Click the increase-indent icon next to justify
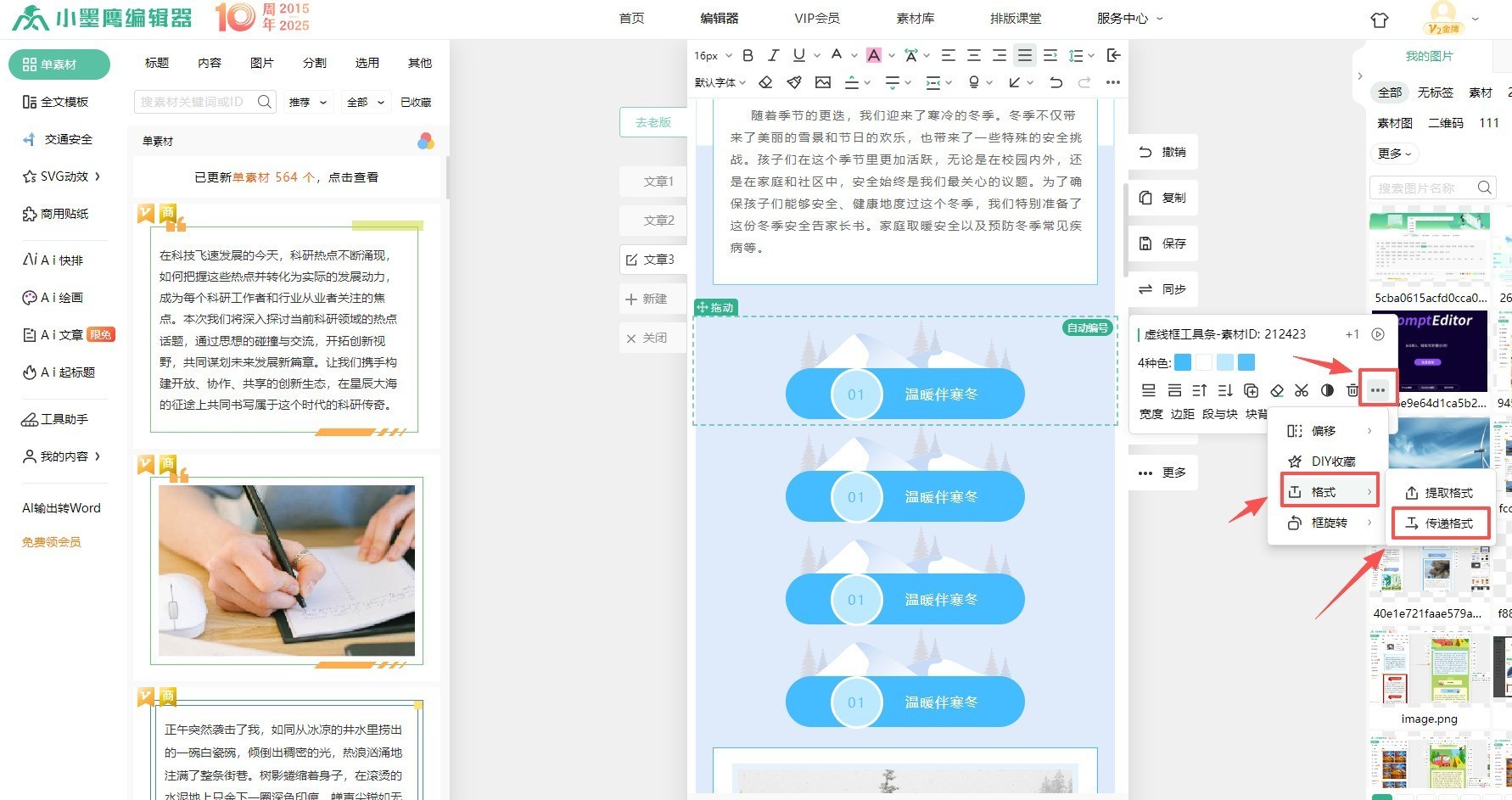Viewport: 1512px width, 800px height. [x=1050, y=55]
